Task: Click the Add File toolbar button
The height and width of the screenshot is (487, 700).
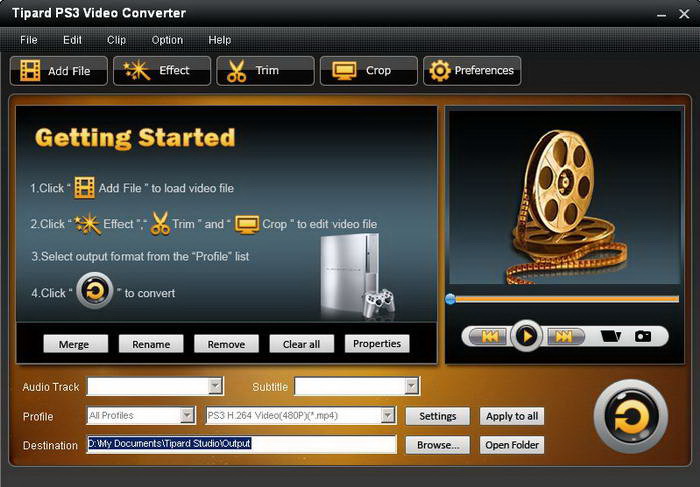Action: click(x=58, y=71)
